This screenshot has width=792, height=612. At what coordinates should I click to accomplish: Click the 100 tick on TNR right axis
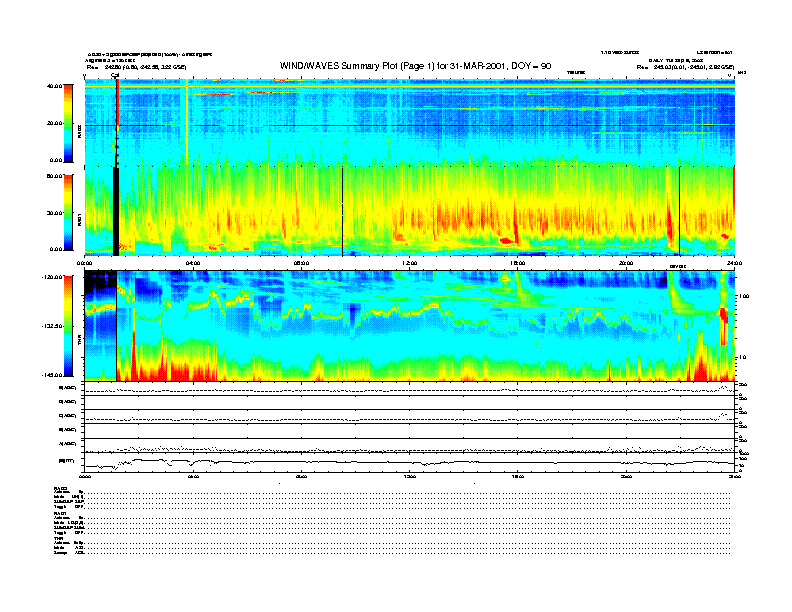(744, 296)
